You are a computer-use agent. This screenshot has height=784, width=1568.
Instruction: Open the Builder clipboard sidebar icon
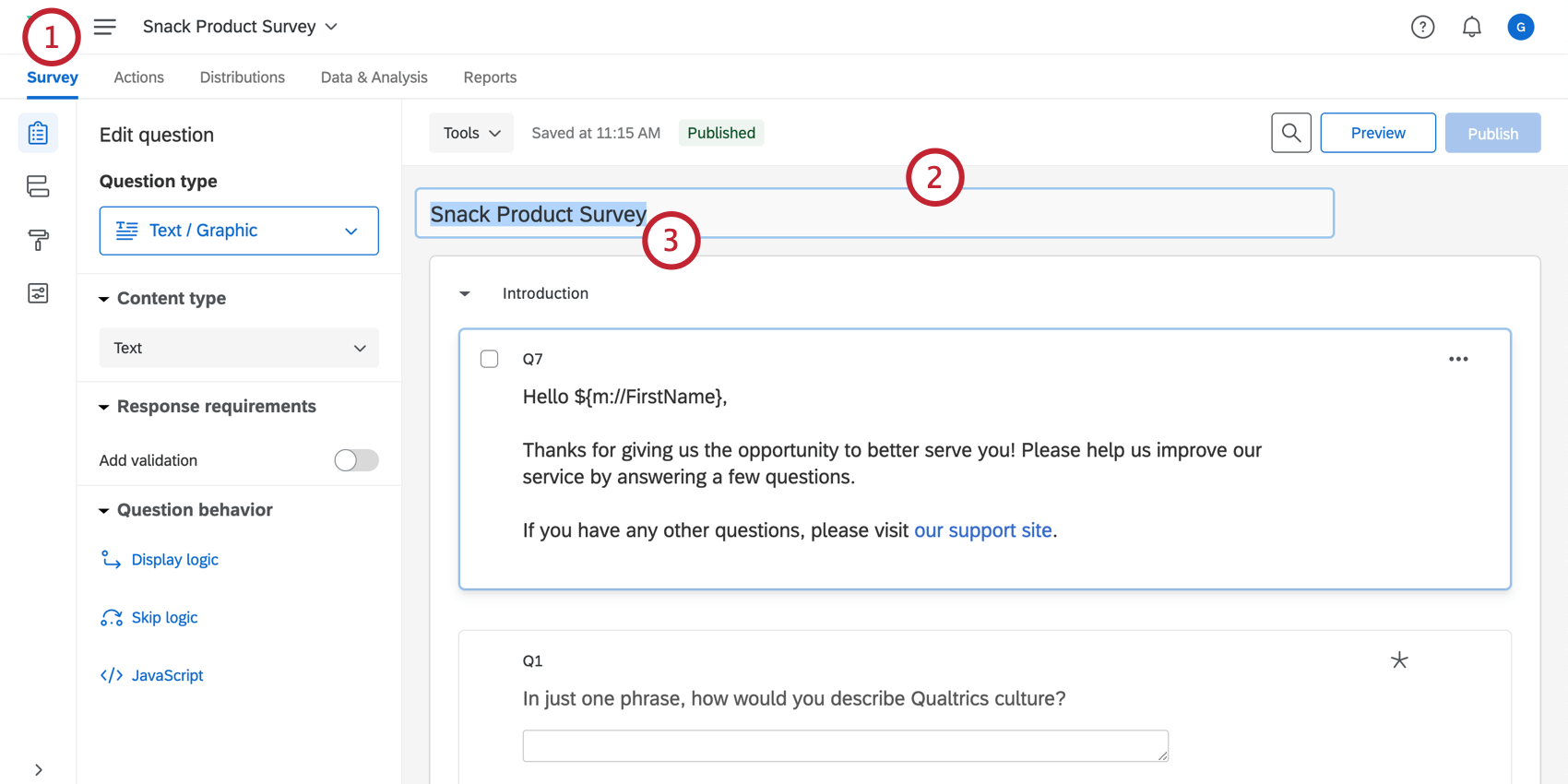pos(38,134)
